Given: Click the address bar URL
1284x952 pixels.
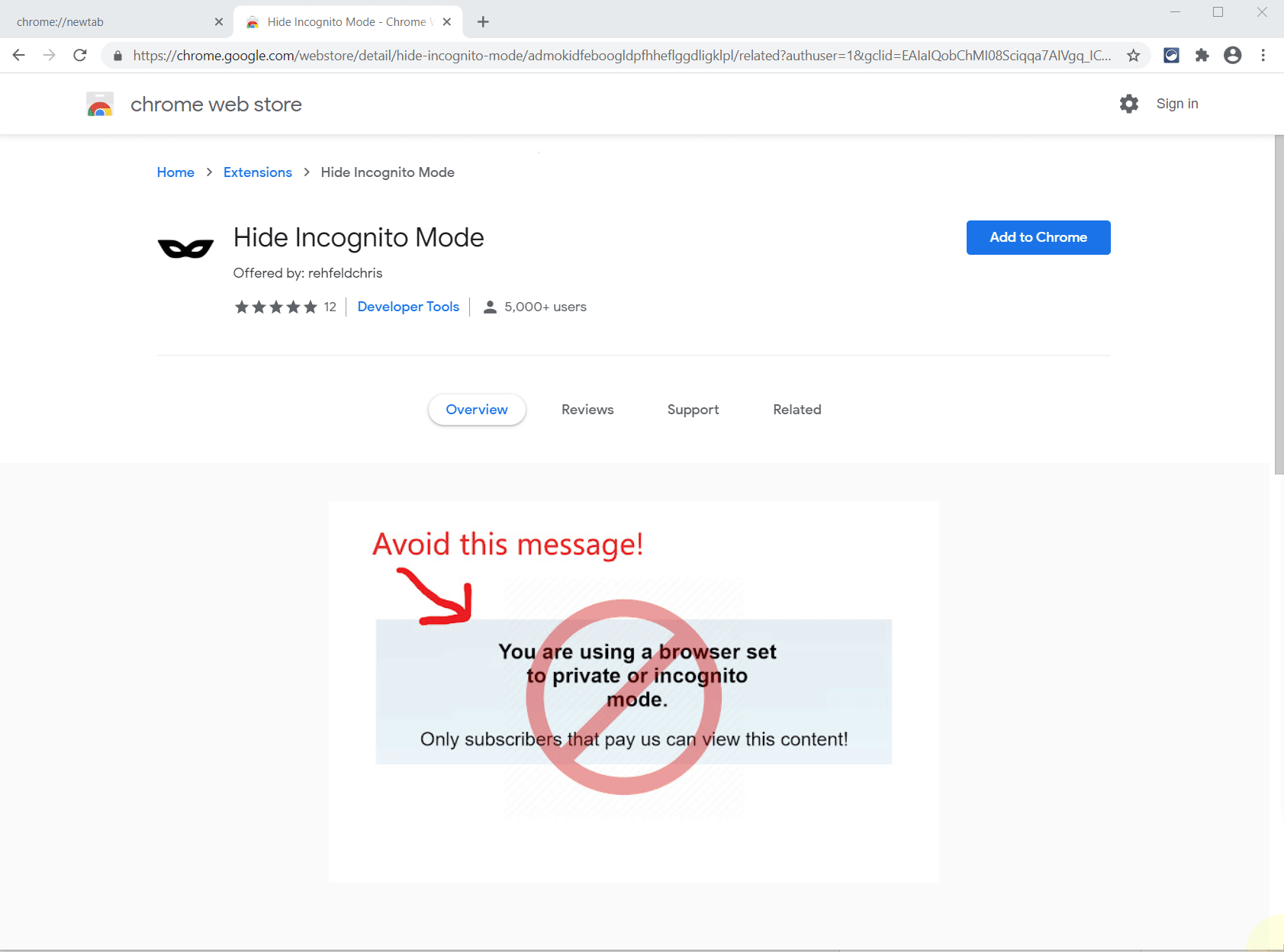Looking at the screenshot, I should click(622, 56).
